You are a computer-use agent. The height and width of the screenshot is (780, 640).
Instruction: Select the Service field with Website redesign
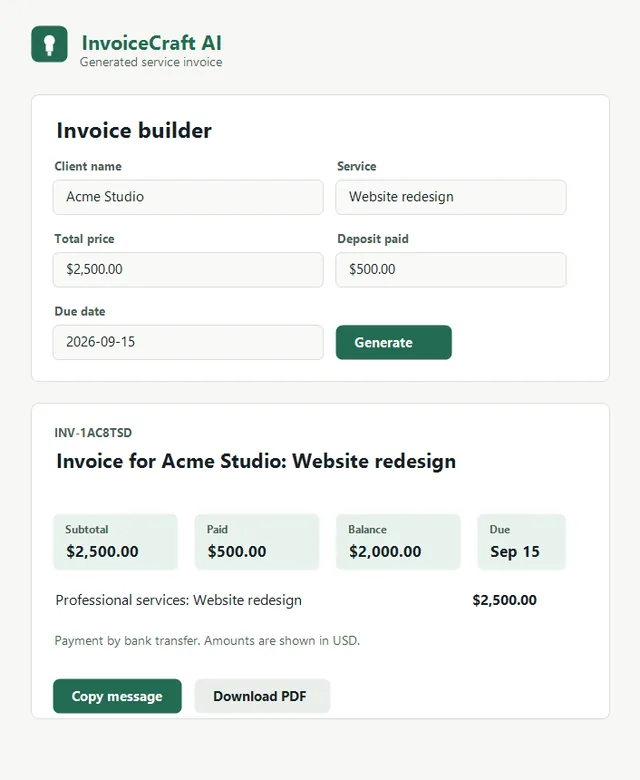tap(451, 197)
